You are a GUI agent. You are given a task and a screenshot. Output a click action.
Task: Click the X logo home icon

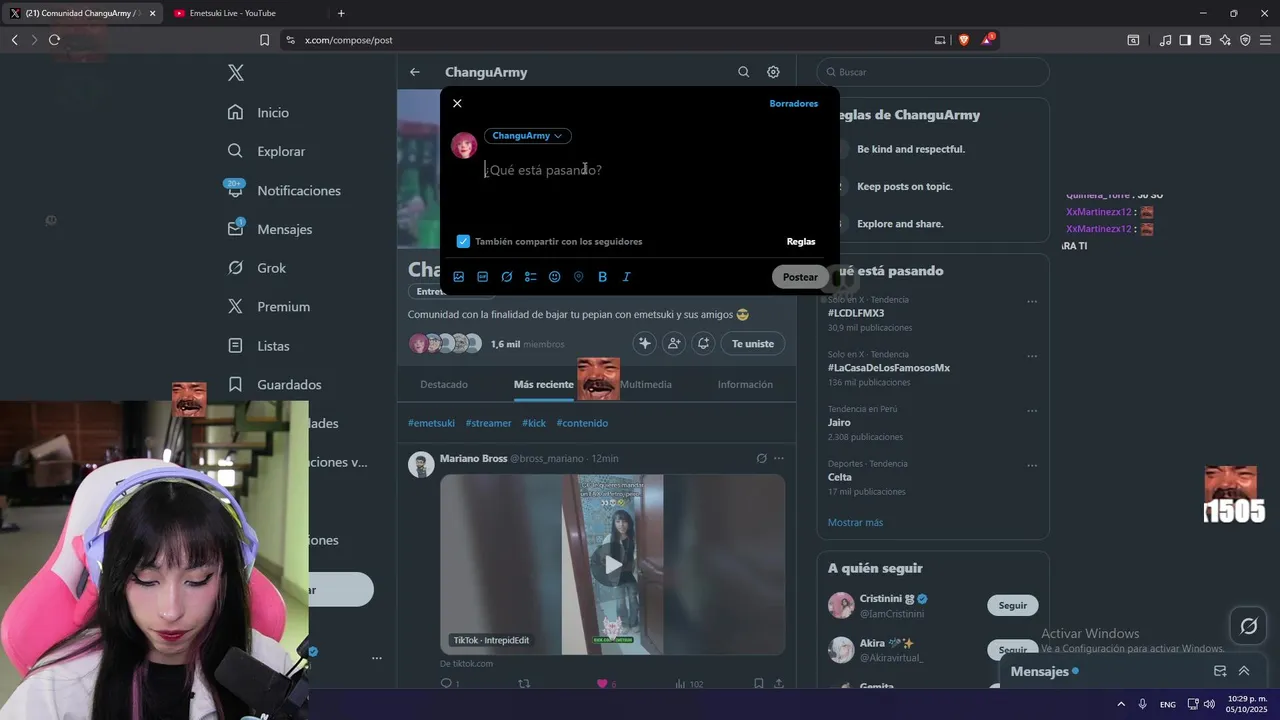click(x=236, y=73)
